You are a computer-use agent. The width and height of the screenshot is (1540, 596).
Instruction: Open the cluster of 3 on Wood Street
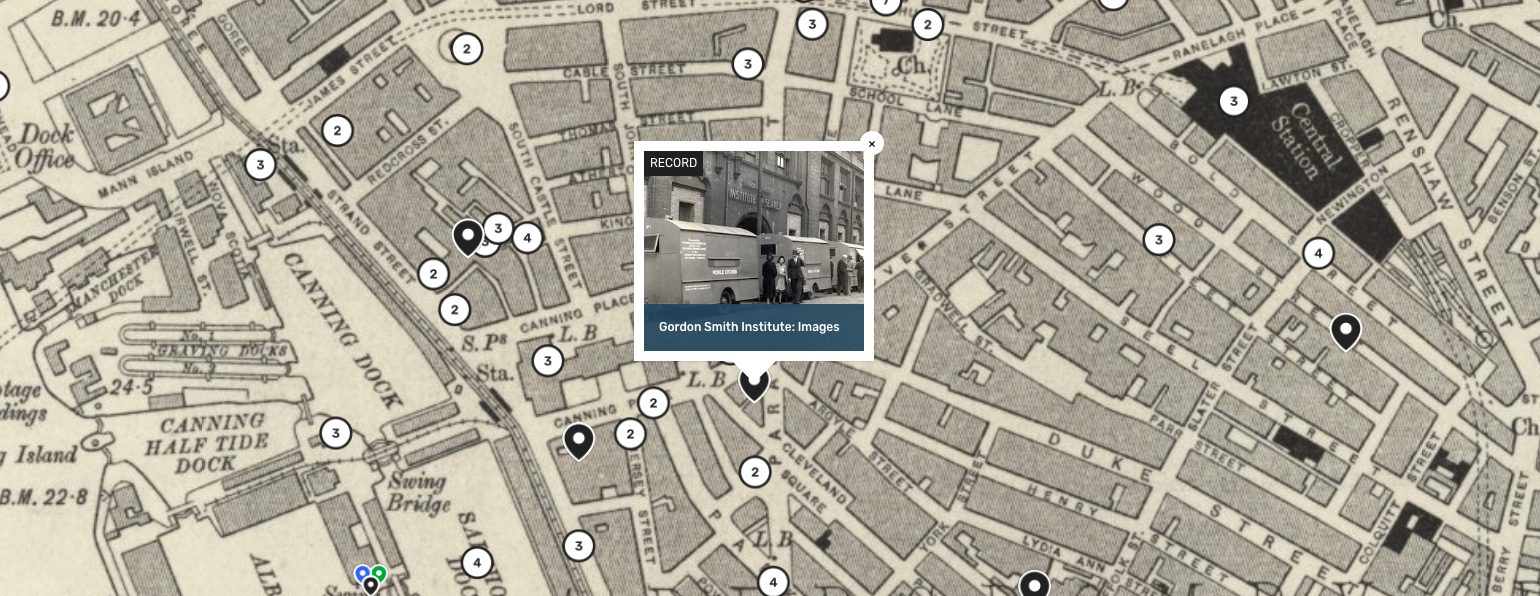click(x=1158, y=239)
